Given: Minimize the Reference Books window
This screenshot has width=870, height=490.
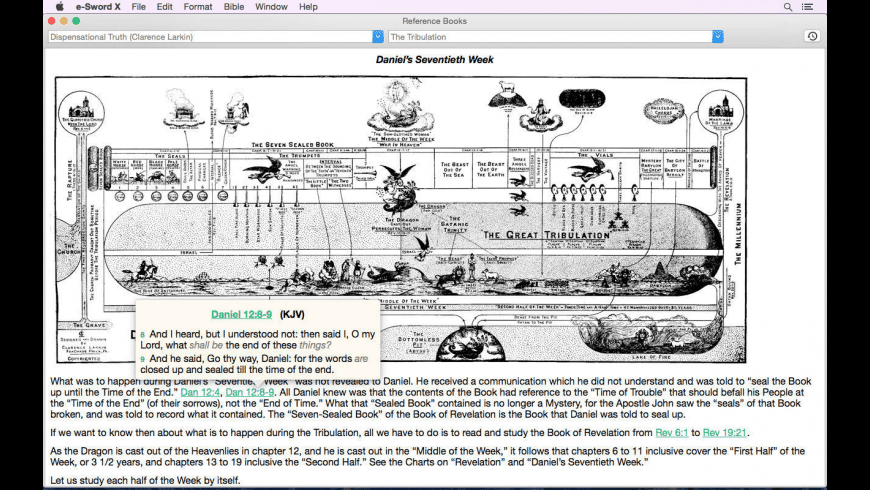Looking at the screenshot, I should [x=64, y=21].
